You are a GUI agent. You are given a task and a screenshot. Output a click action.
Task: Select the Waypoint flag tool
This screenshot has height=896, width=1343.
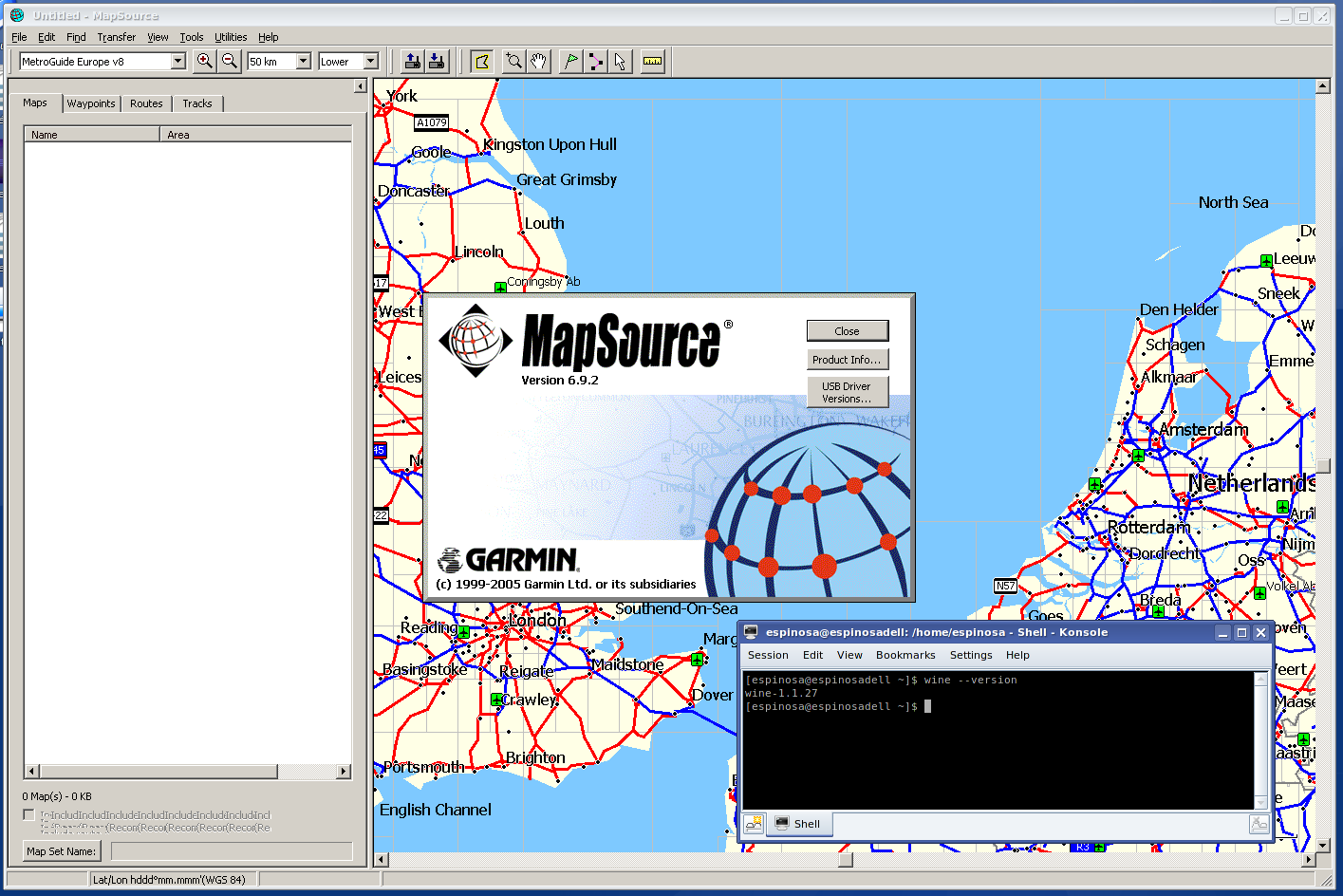[x=570, y=62]
